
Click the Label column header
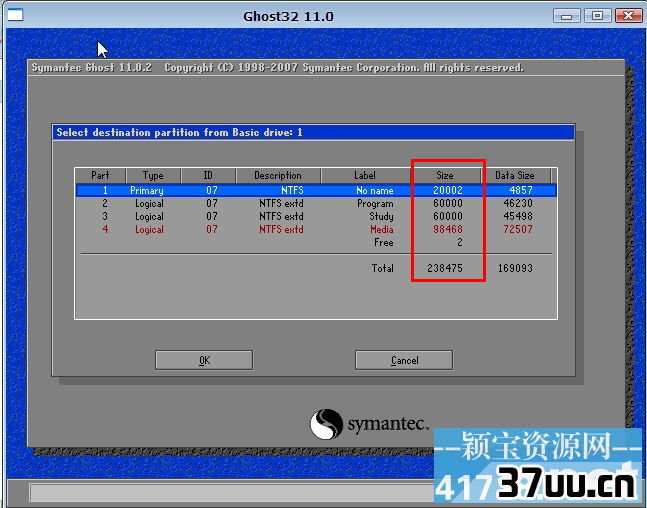click(365, 175)
